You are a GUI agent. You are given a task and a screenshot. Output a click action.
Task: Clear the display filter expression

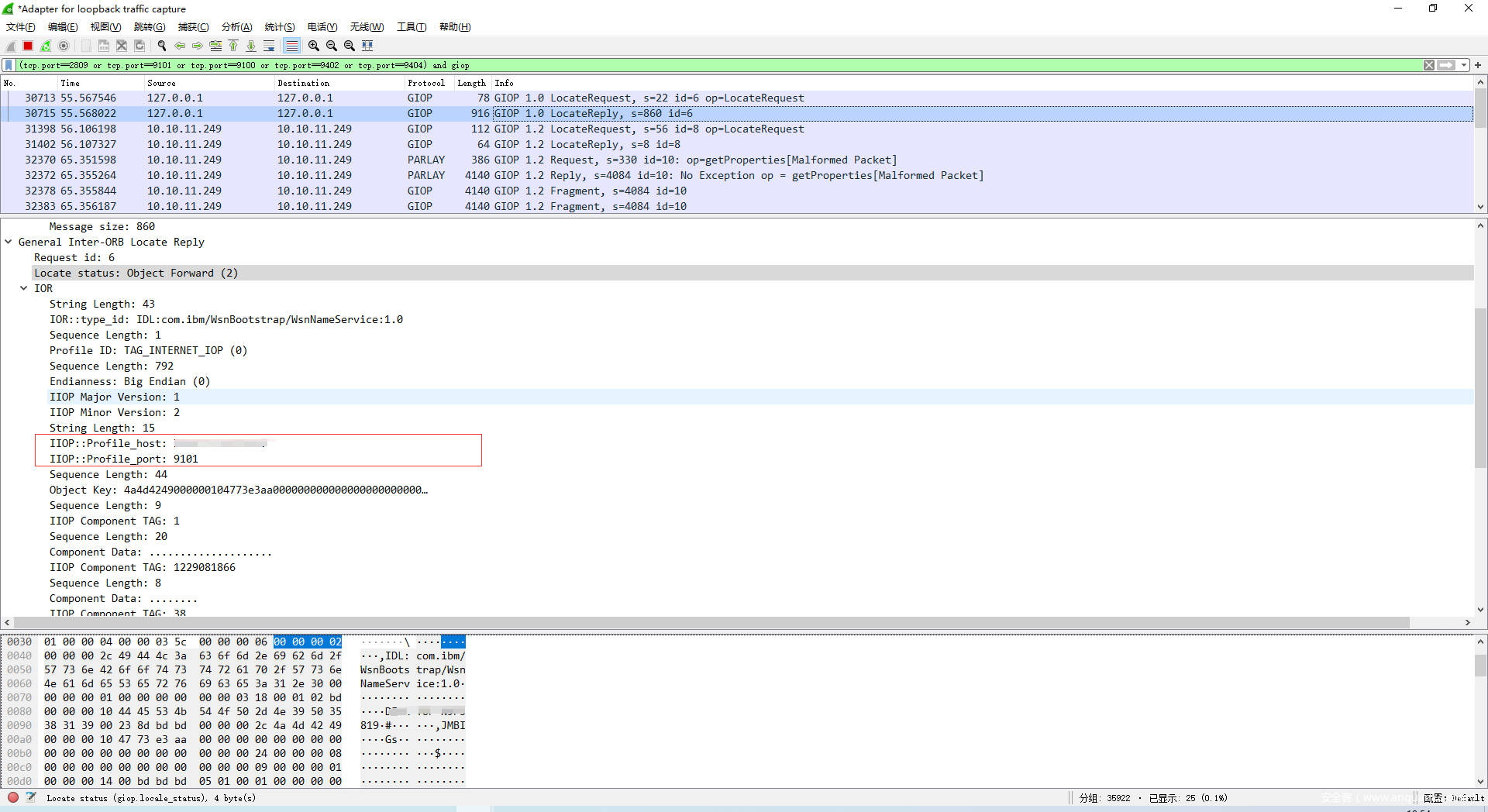1428,65
